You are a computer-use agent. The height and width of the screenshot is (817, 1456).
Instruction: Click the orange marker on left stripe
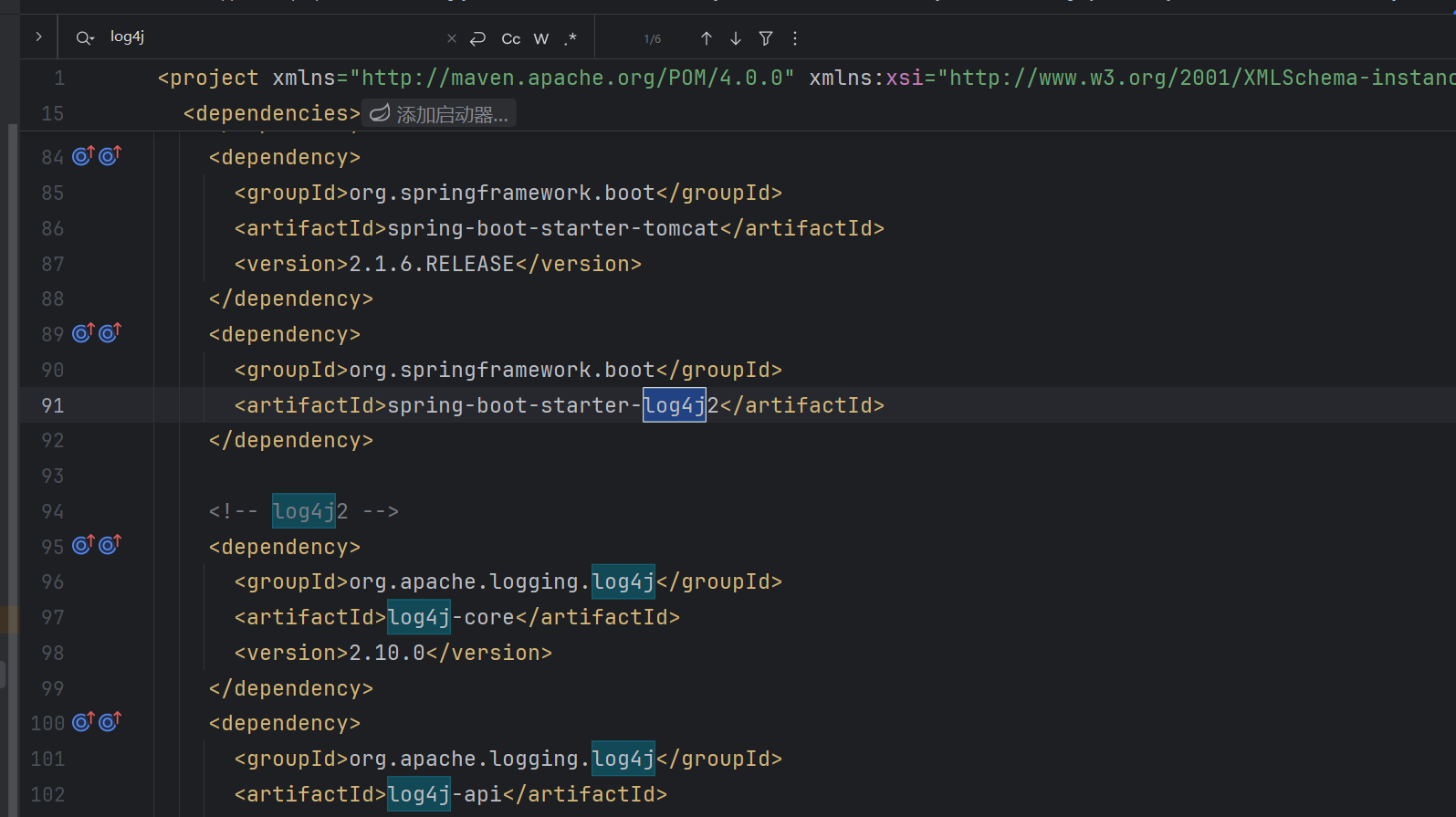8,619
